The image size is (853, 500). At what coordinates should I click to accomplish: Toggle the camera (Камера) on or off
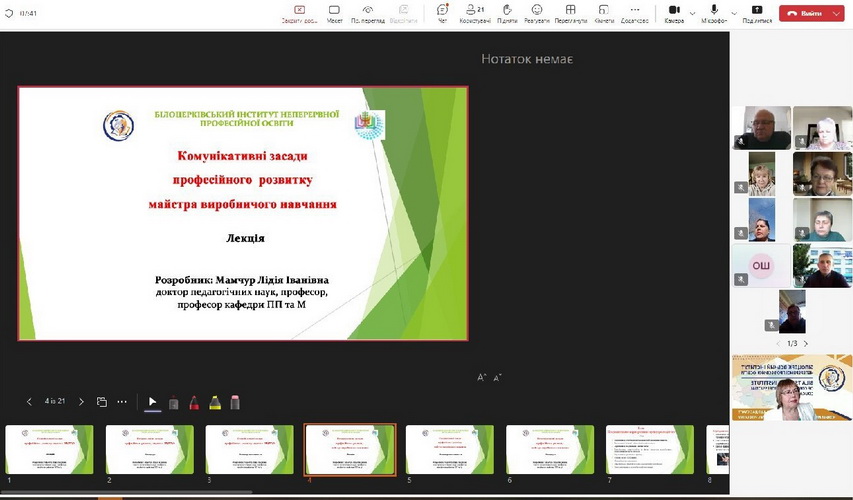[672, 11]
